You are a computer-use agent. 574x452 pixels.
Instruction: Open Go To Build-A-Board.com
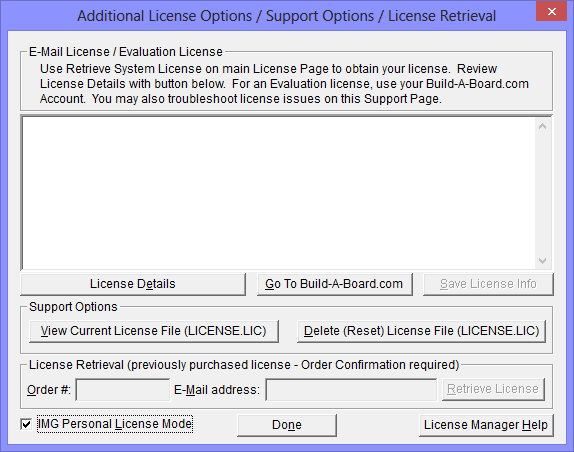335,284
